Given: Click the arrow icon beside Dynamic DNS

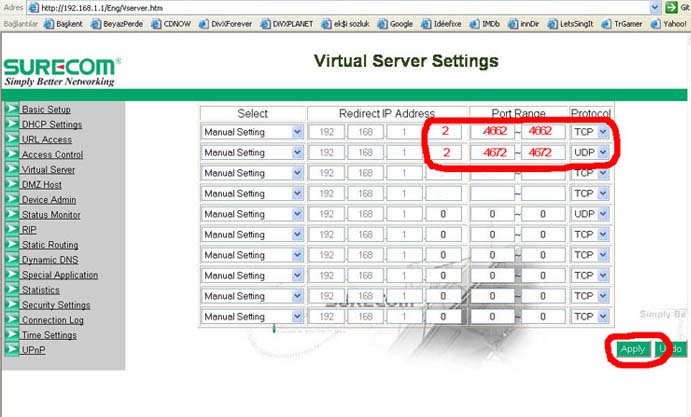Looking at the screenshot, I should click(12, 259).
